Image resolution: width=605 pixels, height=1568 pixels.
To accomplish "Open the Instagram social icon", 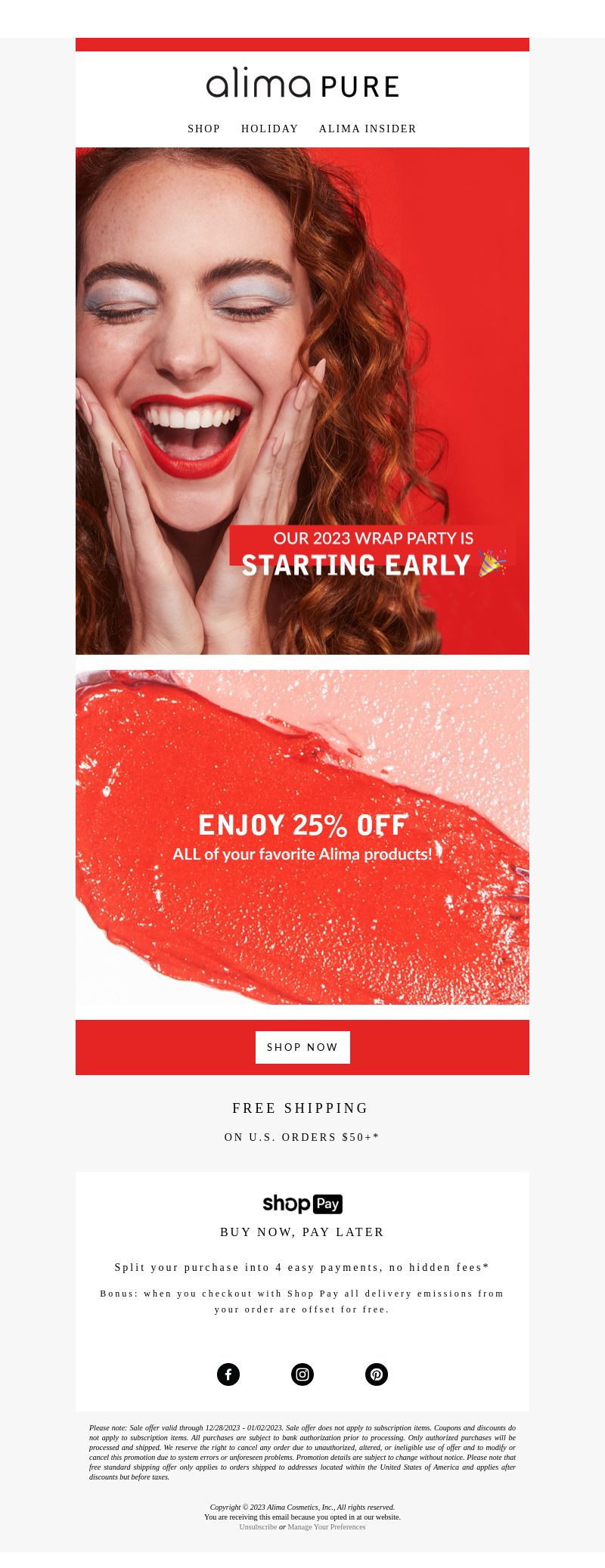I will click(302, 1374).
